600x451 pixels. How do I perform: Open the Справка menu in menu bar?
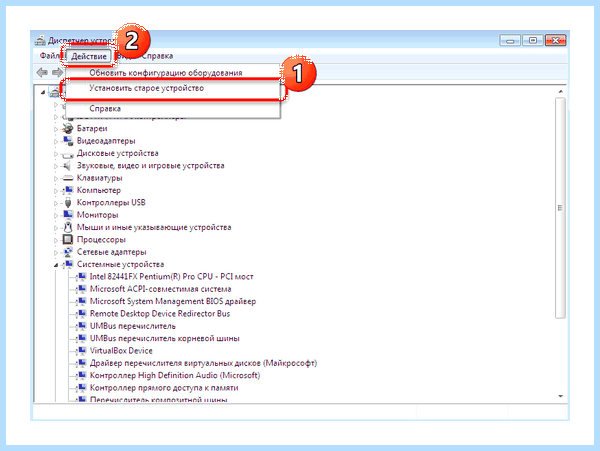tap(157, 56)
